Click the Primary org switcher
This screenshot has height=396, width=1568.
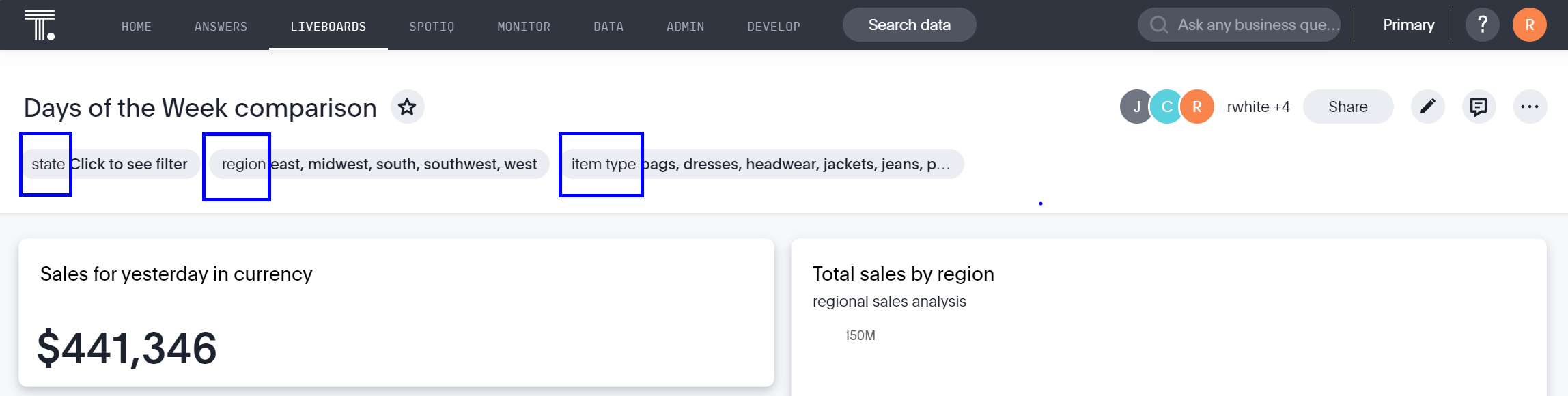click(1409, 25)
